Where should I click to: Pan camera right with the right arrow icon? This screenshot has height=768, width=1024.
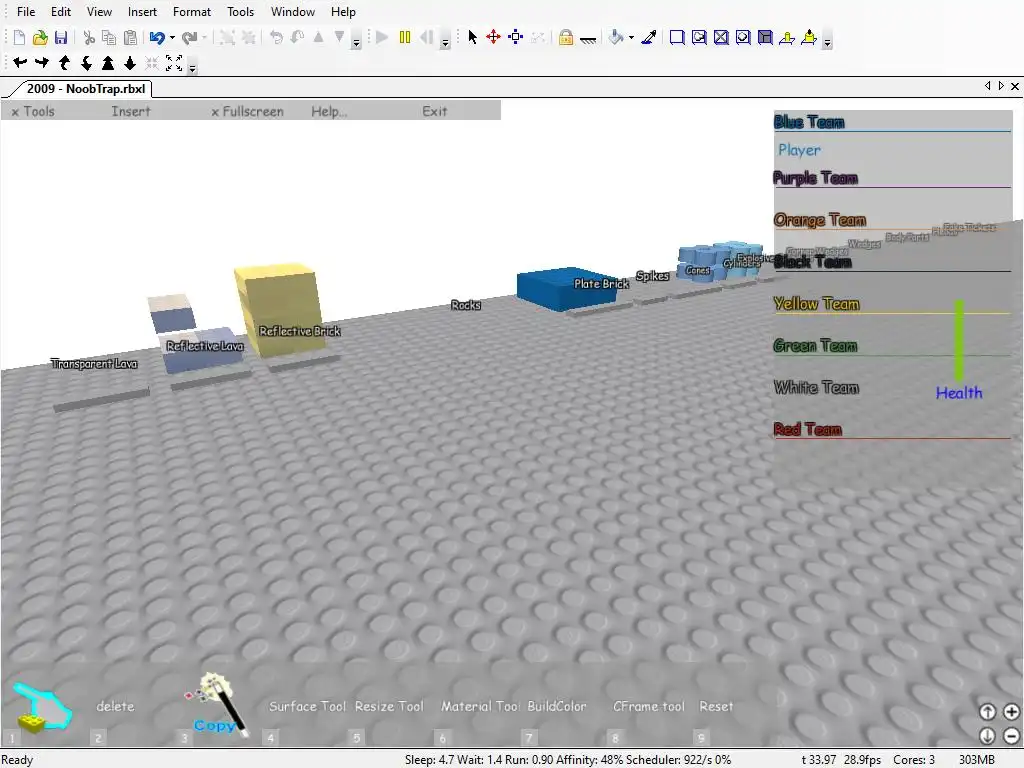(42, 63)
